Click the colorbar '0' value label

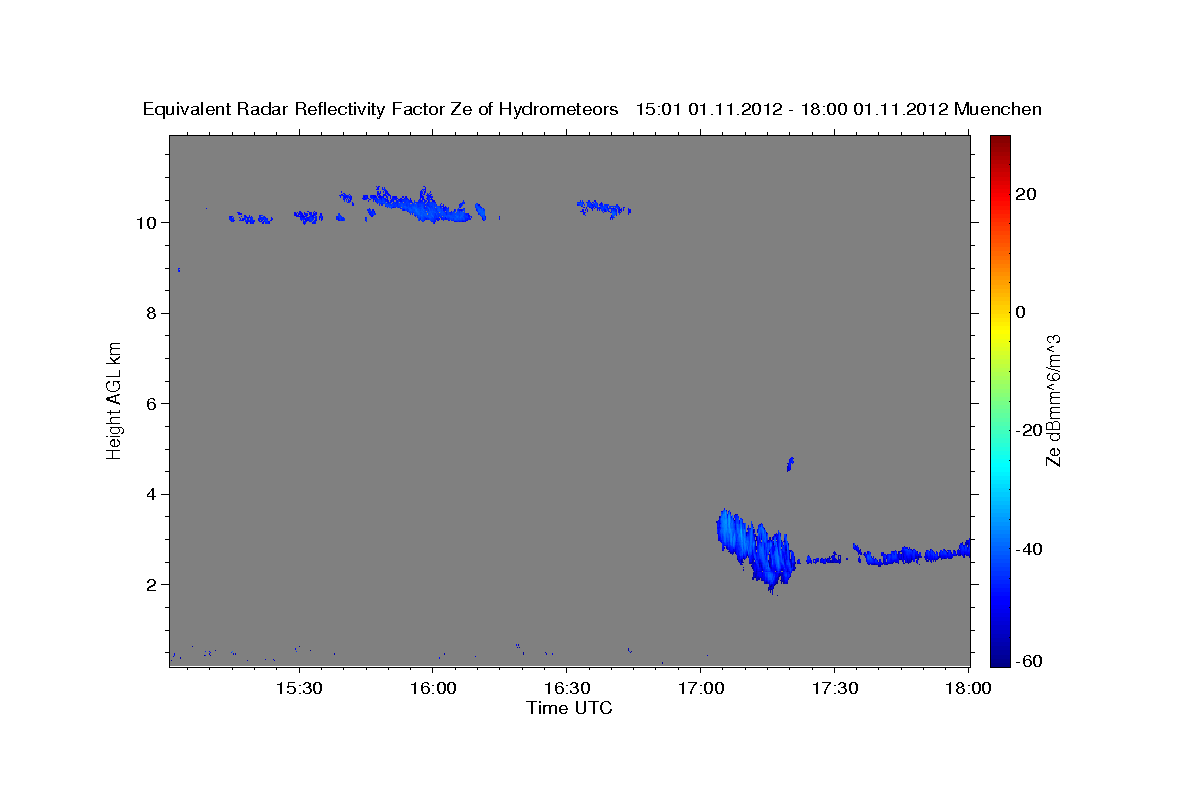pos(1021,312)
